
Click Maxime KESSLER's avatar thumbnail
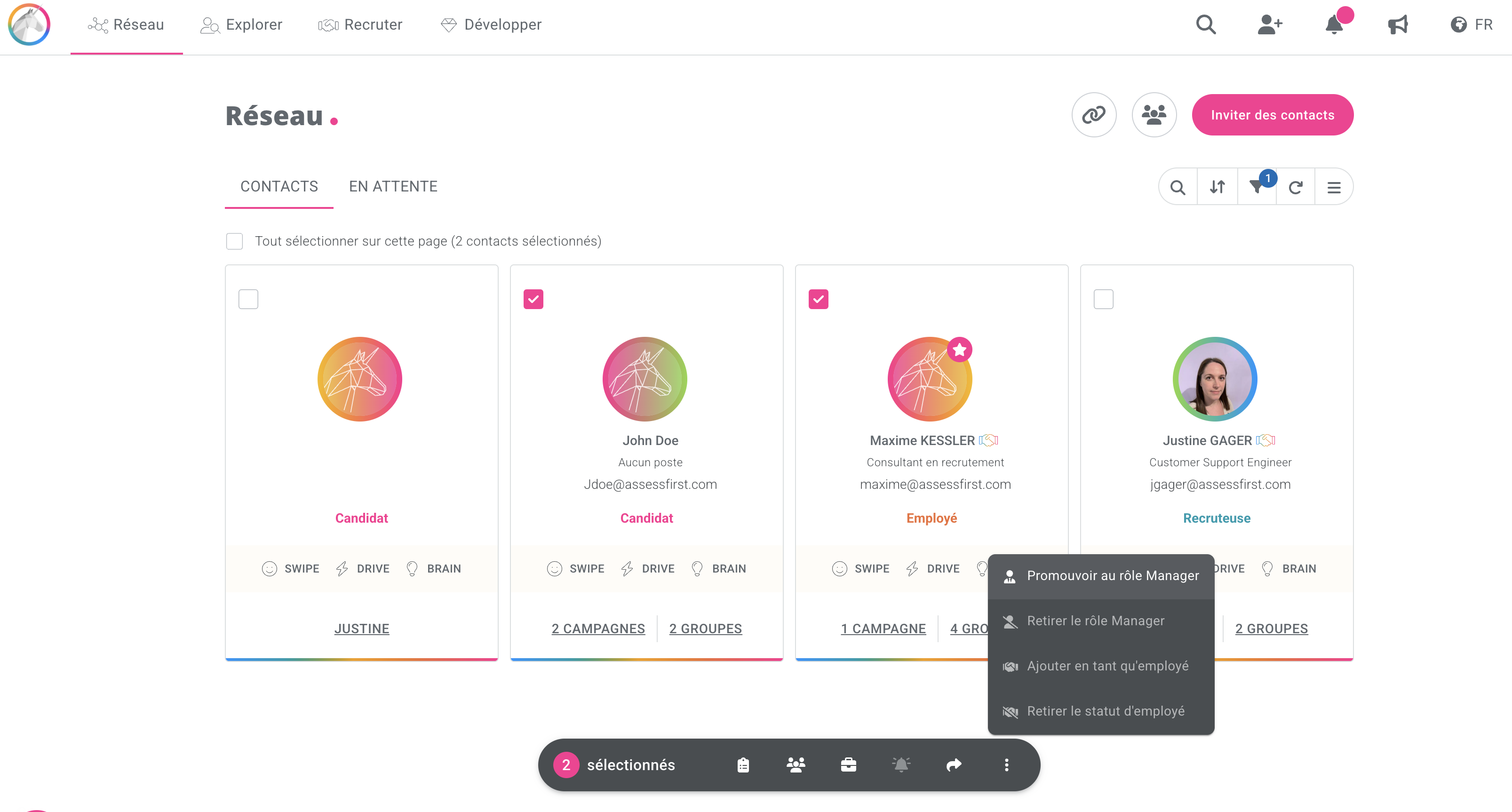(x=930, y=379)
